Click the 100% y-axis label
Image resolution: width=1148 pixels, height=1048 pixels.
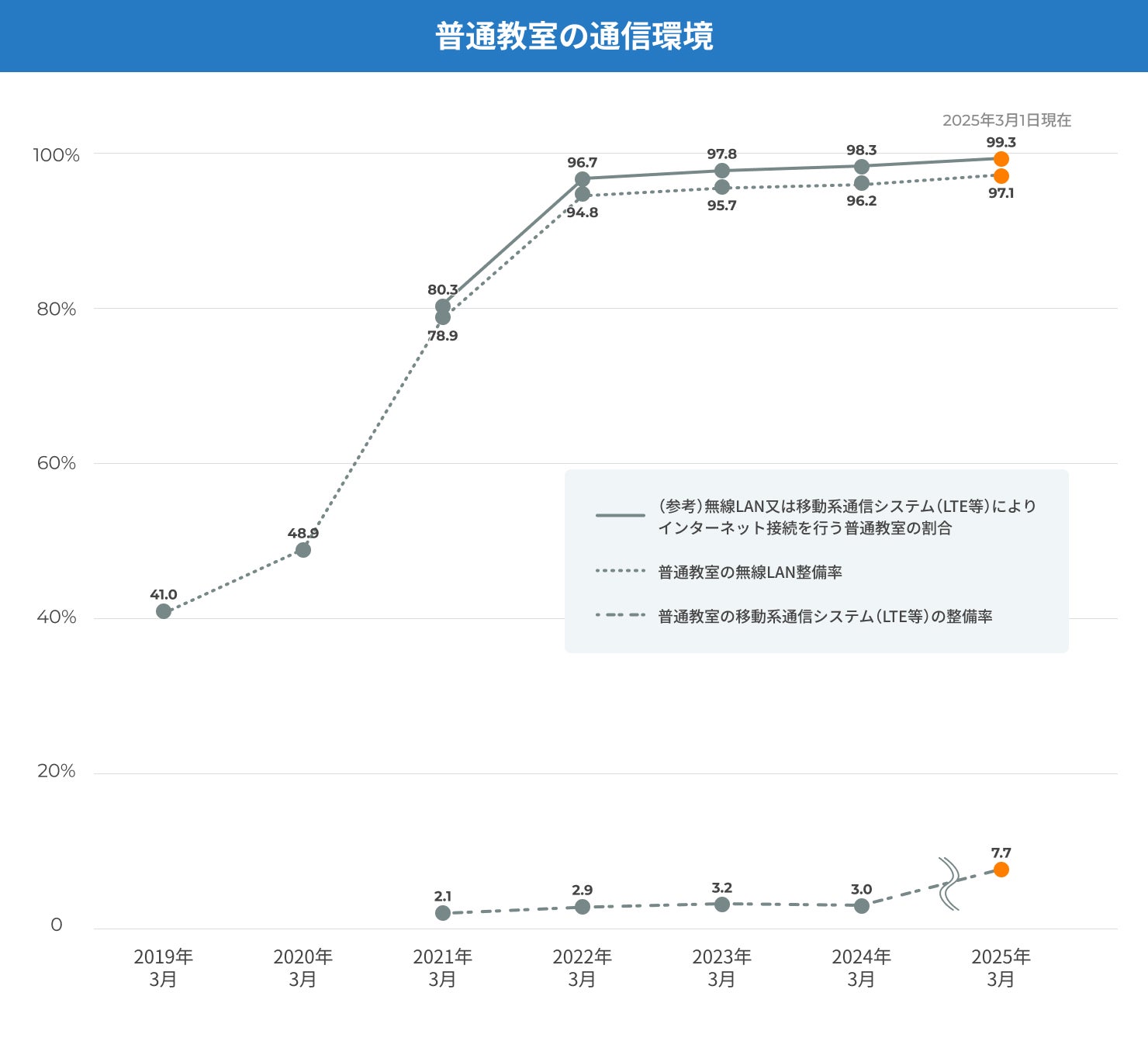click(56, 155)
